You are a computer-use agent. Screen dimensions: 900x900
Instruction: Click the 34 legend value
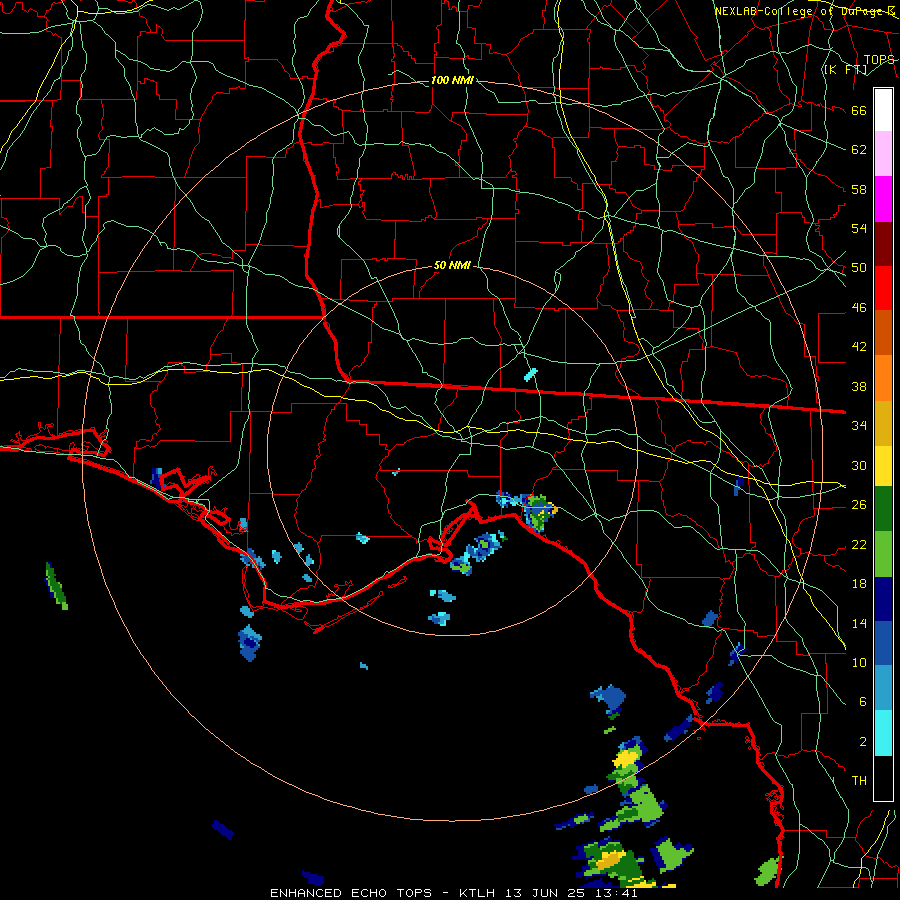859,426
